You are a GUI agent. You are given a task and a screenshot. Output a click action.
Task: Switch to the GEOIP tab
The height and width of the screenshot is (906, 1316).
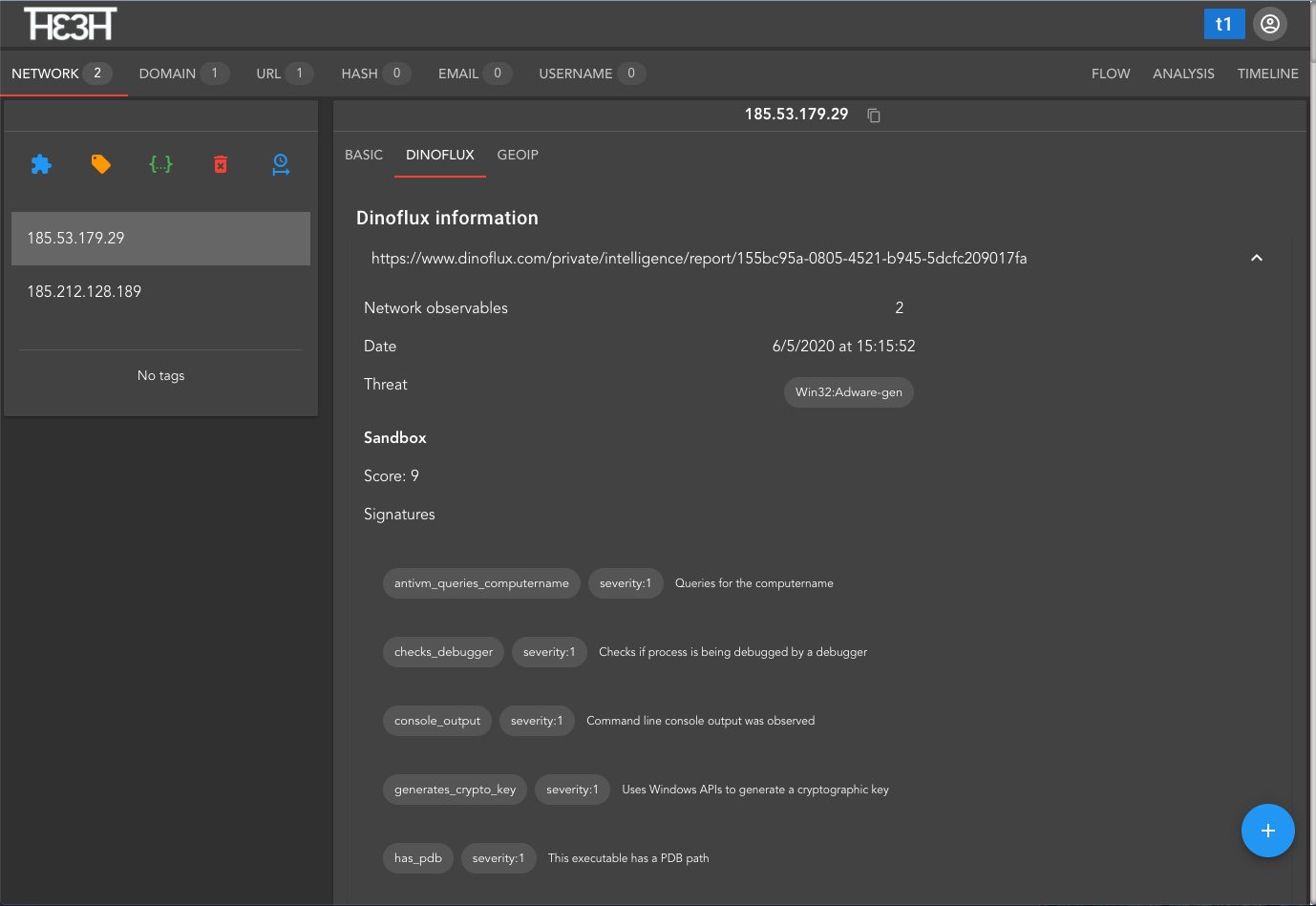click(x=518, y=155)
